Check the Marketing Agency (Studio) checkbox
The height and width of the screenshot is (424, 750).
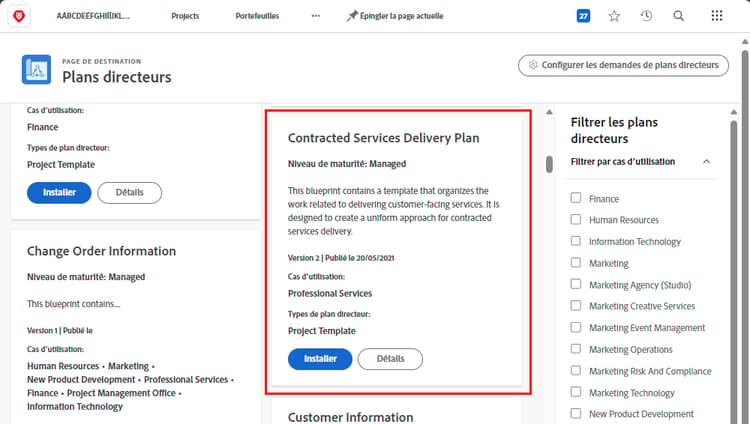click(576, 284)
